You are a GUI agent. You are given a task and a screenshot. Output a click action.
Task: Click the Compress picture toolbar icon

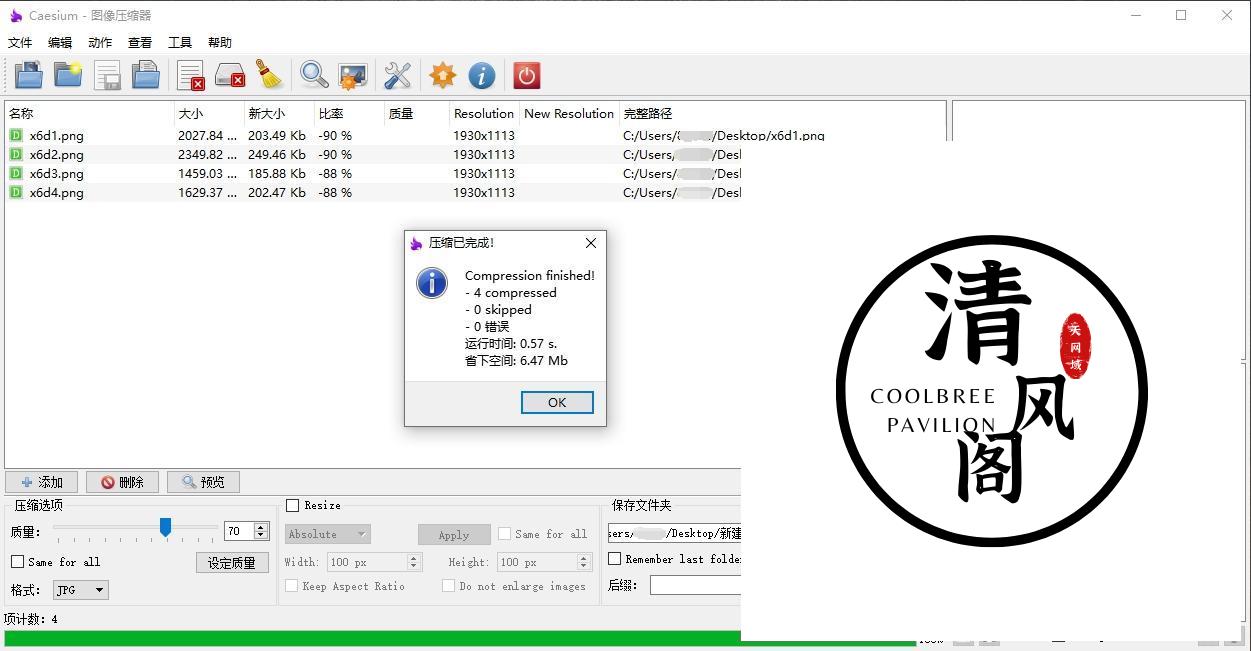pos(353,75)
